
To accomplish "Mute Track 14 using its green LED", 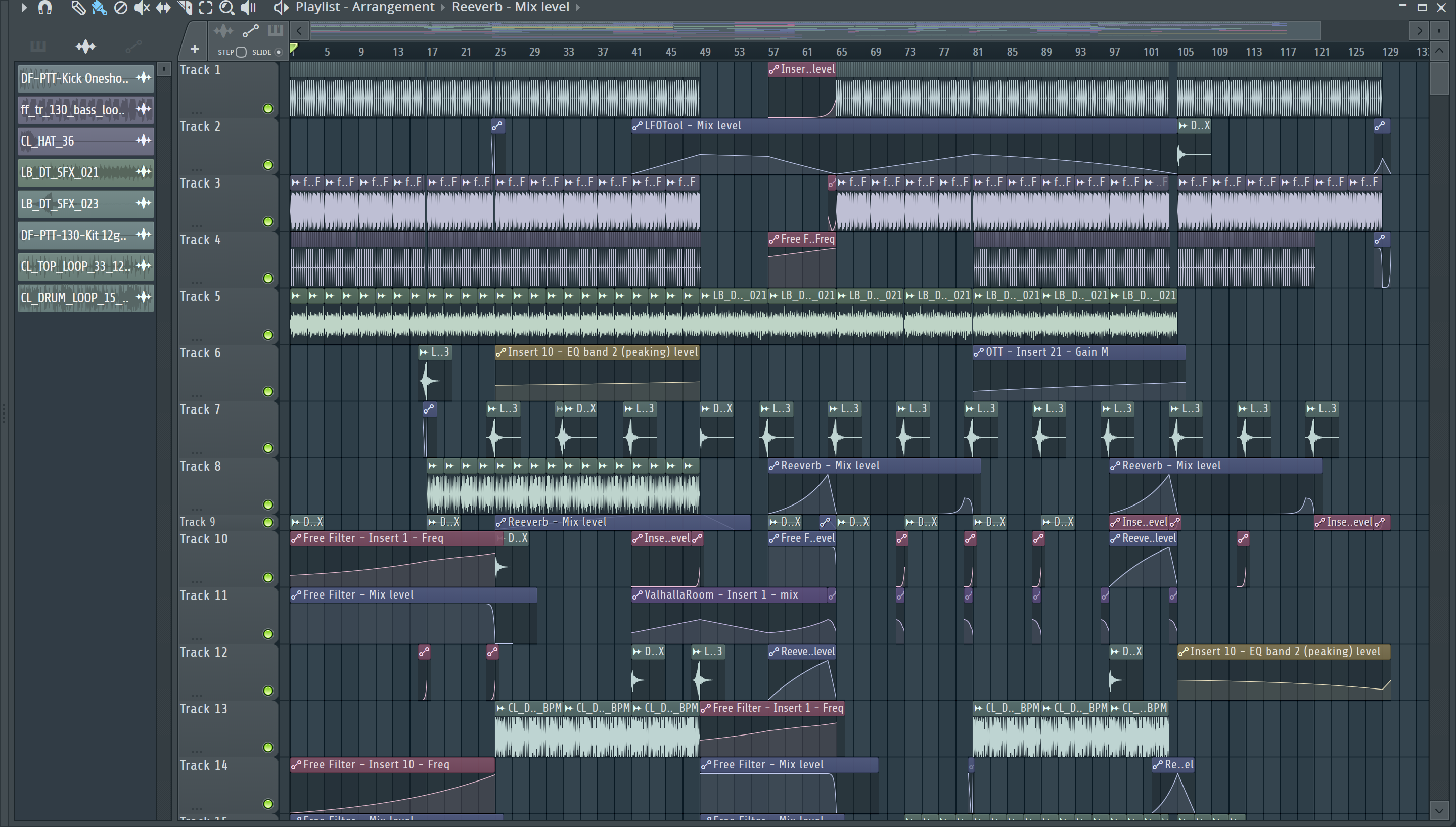I will point(268,804).
